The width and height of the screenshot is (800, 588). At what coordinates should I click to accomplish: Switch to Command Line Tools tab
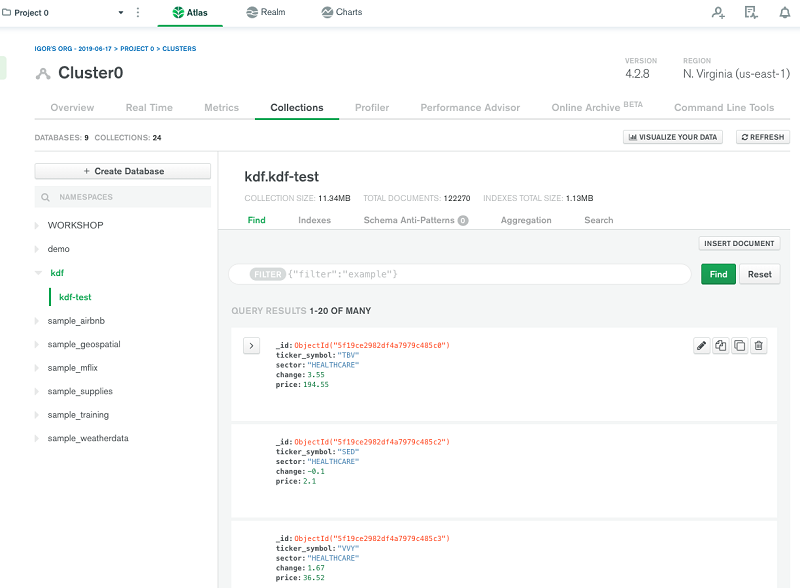724,108
